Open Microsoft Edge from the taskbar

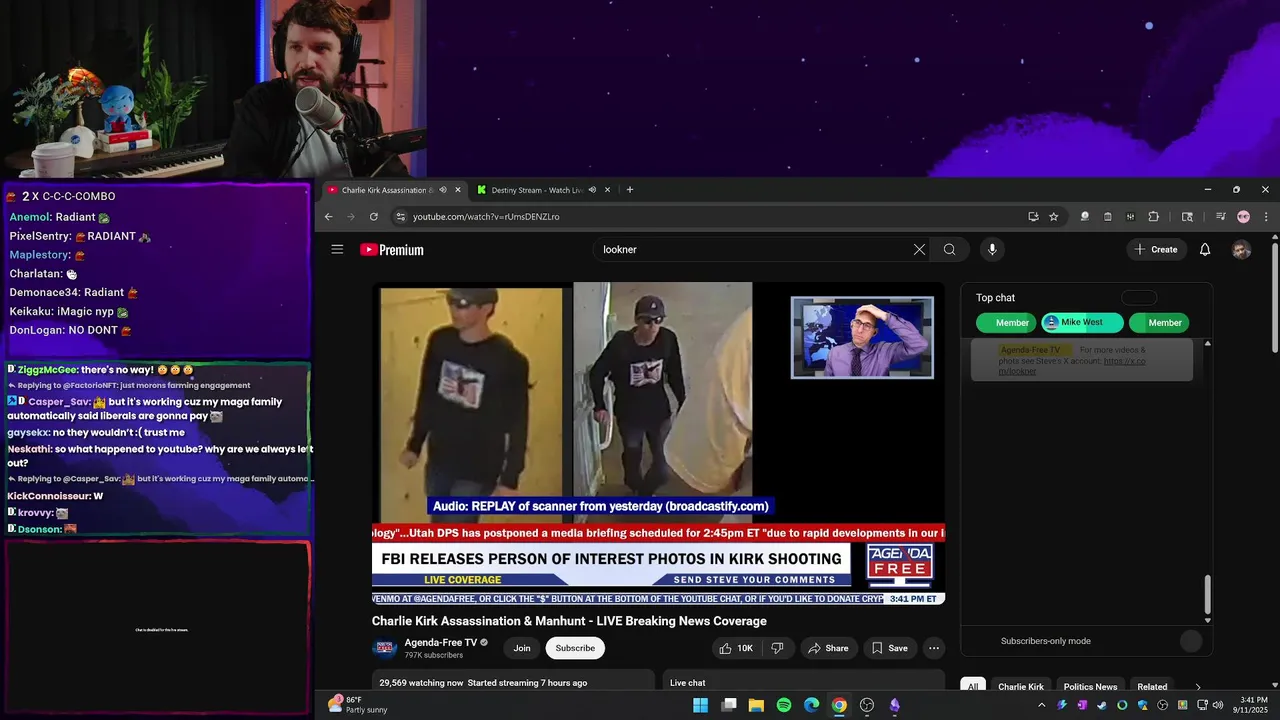812,705
